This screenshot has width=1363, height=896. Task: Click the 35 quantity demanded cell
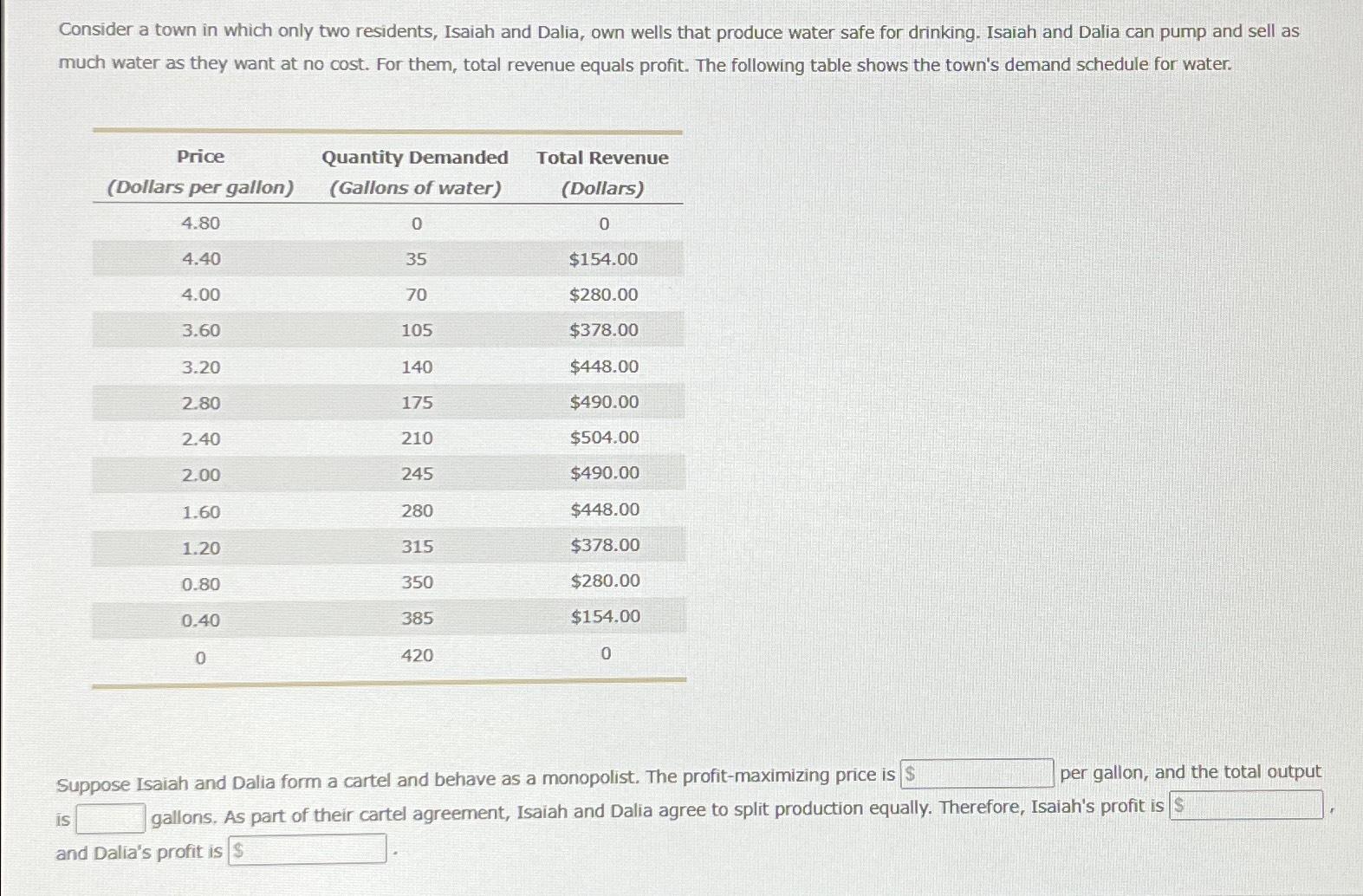(x=416, y=259)
